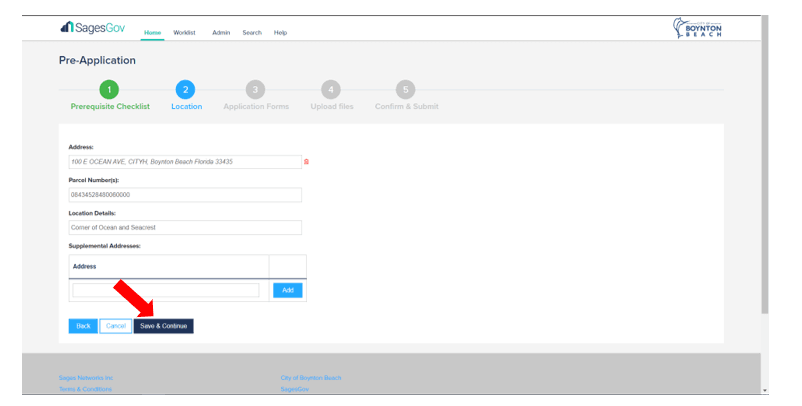Click the Back button
Viewport: 802px width, 406px height.
83,326
